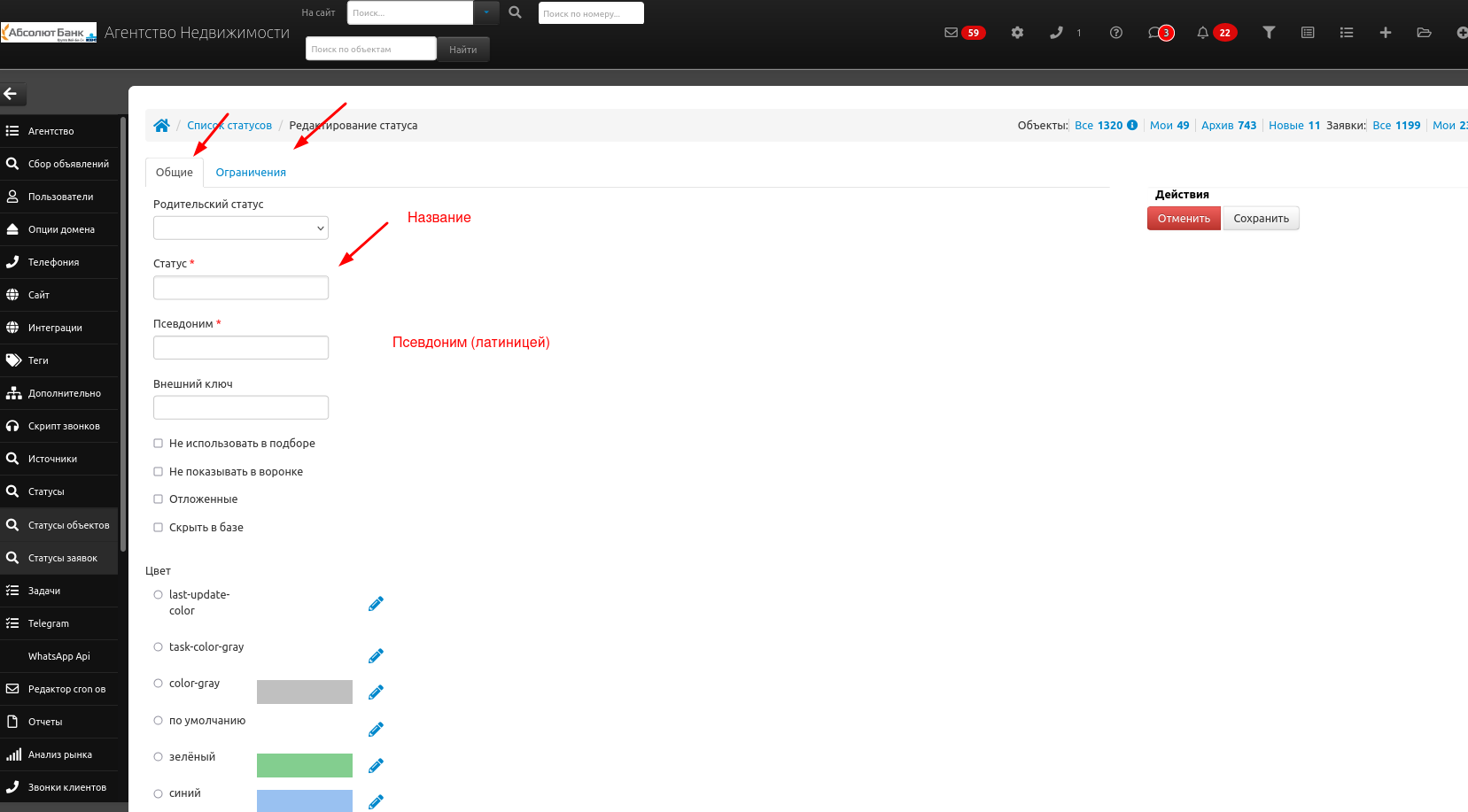Edit по умолчанию color with pencil icon
Image resolution: width=1468 pixels, height=812 pixels.
point(376,730)
